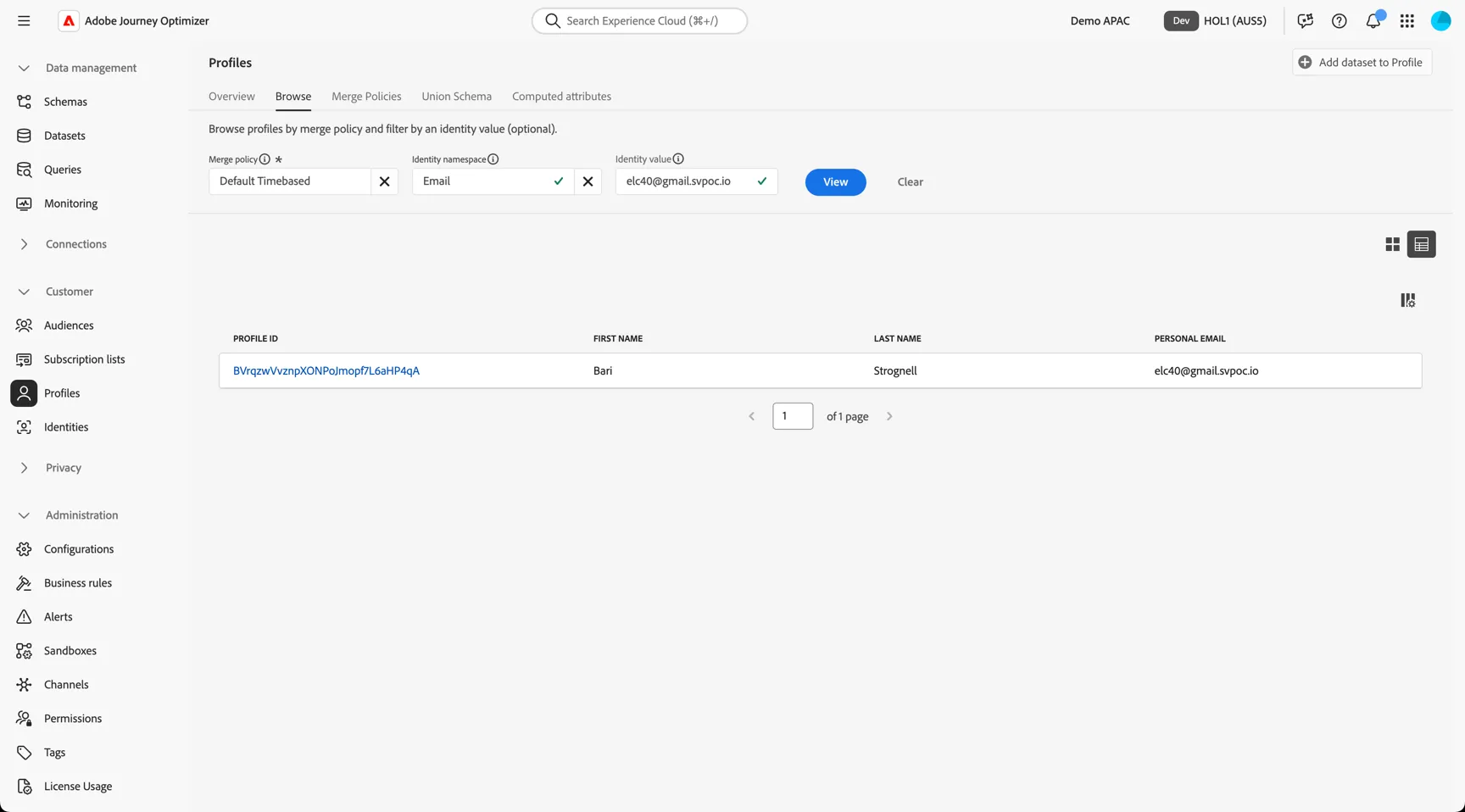
Task: Open the Queries sidebar icon
Action: pyautogui.click(x=24, y=170)
